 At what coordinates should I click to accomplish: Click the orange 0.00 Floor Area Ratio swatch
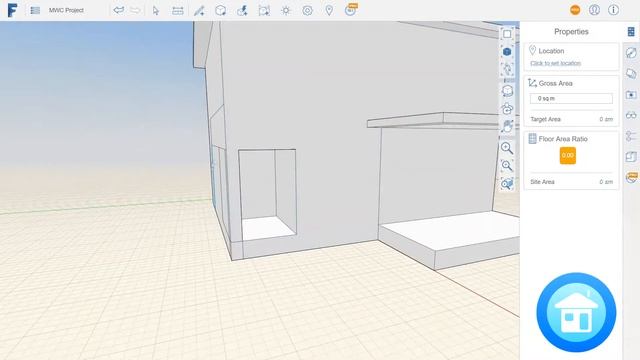click(568, 156)
